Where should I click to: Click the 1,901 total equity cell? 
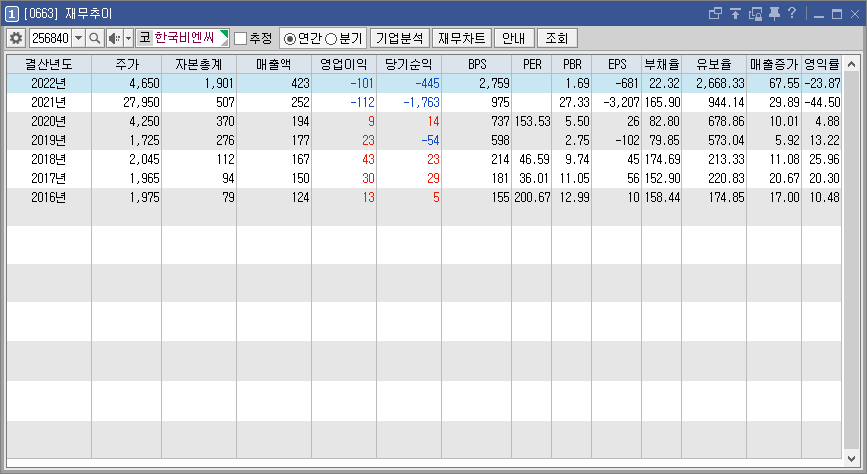199,84
